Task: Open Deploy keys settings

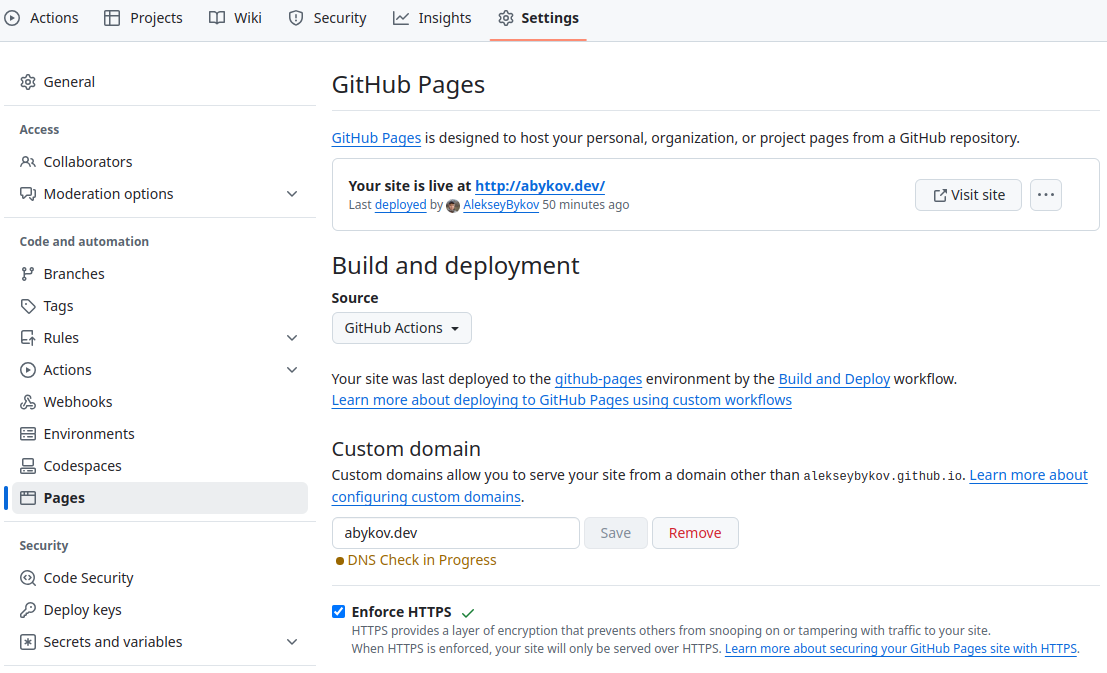Action: click(x=160, y=609)
